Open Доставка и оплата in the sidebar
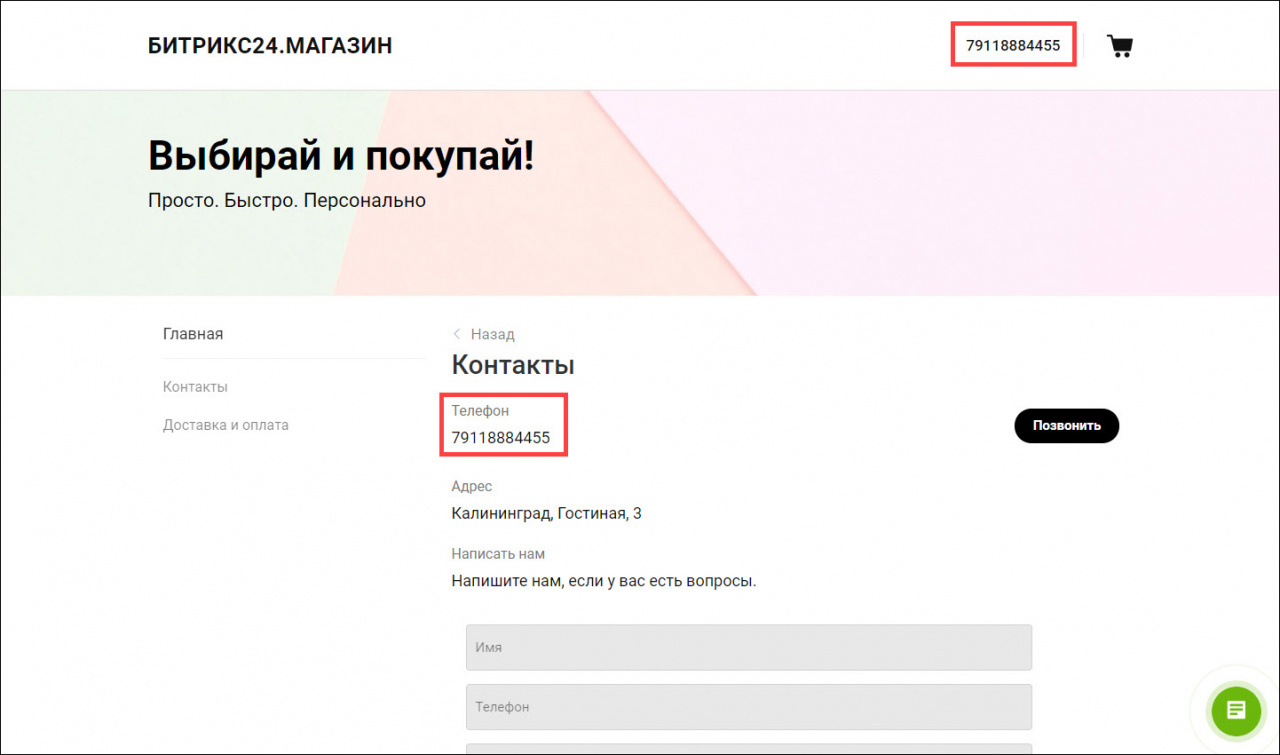 [226, 425]
